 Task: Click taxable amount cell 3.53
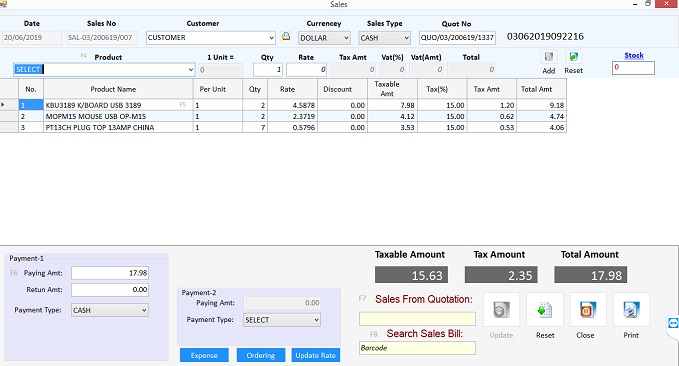(x=392, y=127)
